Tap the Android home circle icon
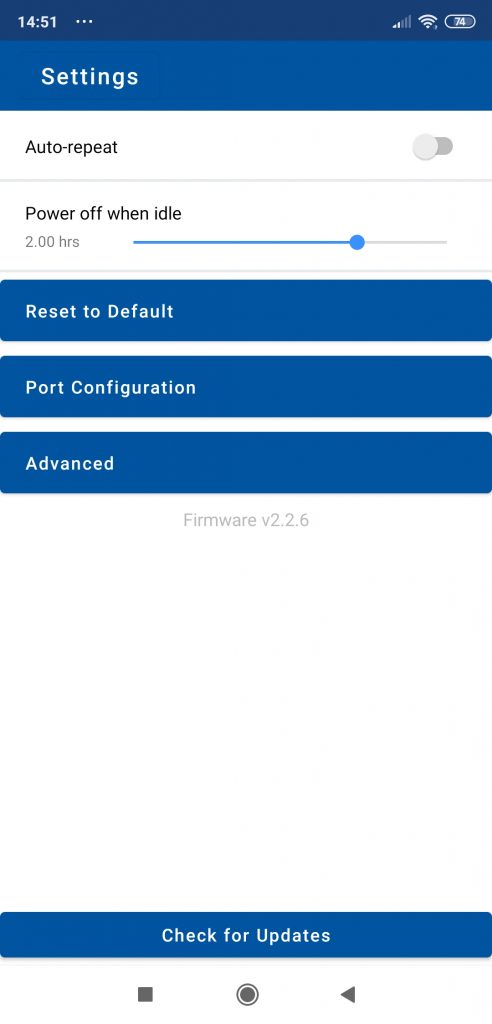The height and width of the screenshot is (1024, 492). click(x=247, y=995)
